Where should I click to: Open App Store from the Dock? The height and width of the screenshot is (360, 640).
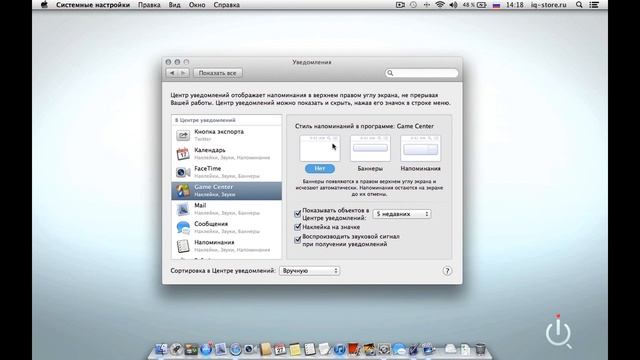pyautogui.click(x=206, y=349)
